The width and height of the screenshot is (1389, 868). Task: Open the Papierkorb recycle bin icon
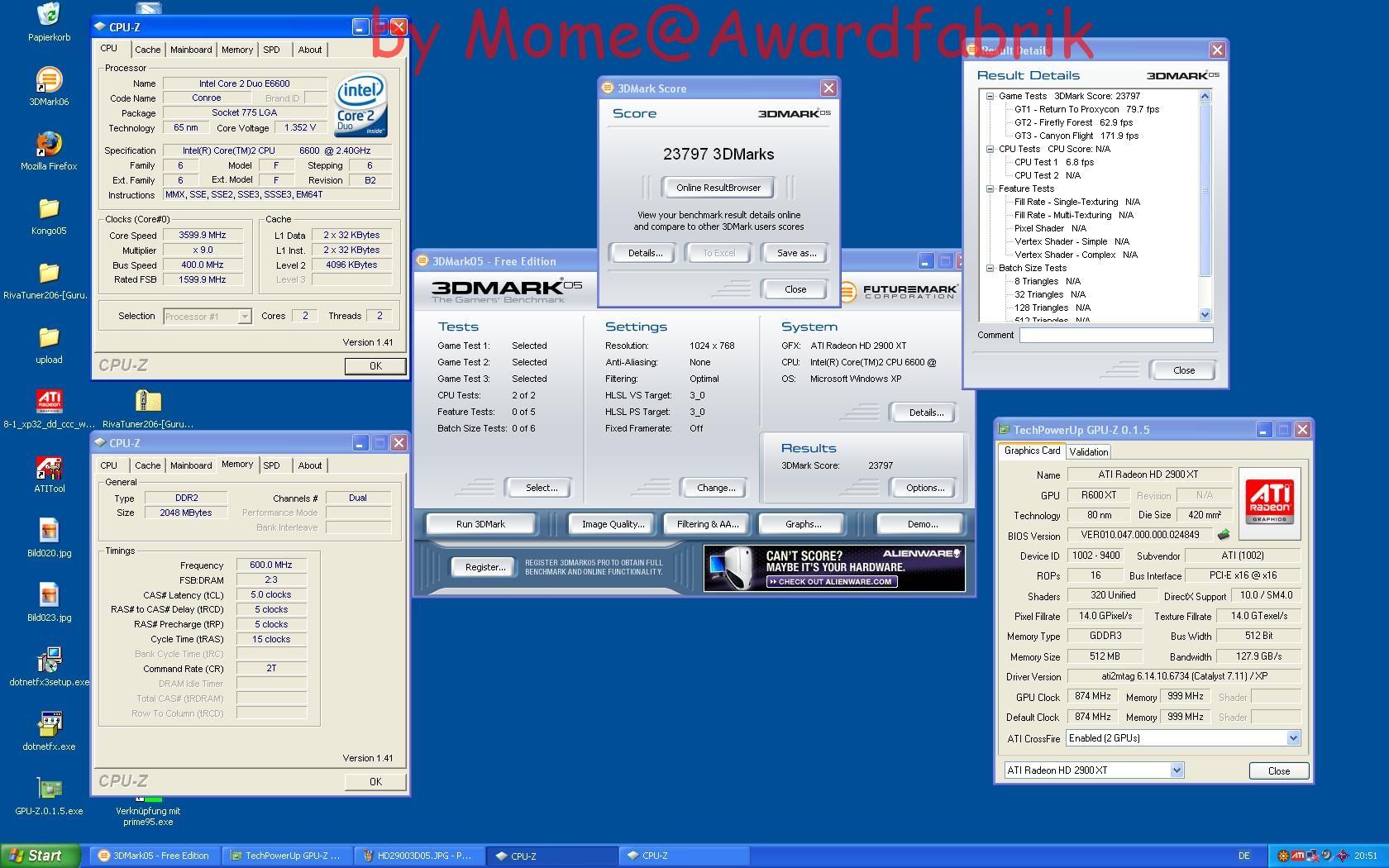tap(49, 15)
